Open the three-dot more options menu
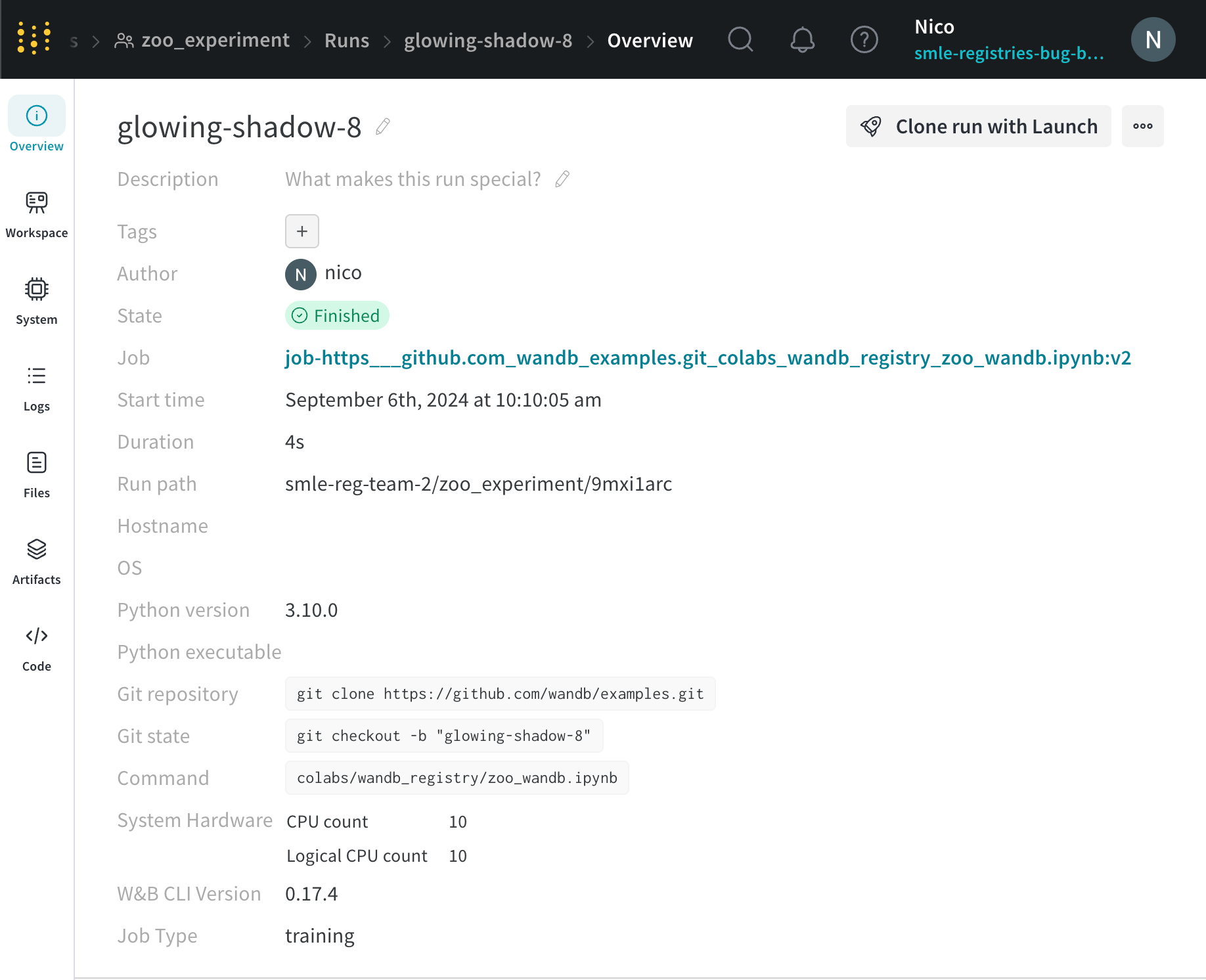 click(1142, 126)
